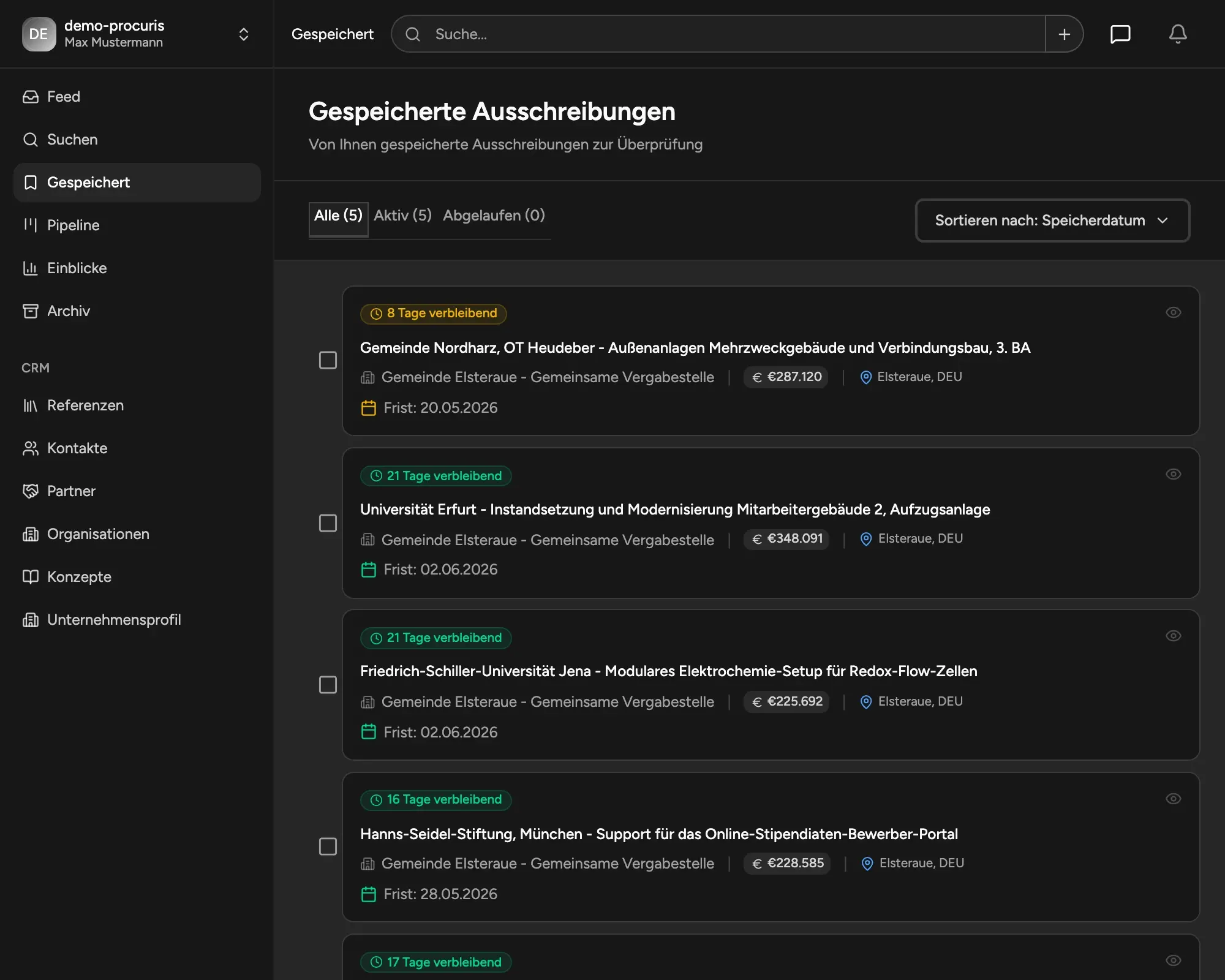
Task: Click the Einblicke chart icon
Action: coord(31,268)
